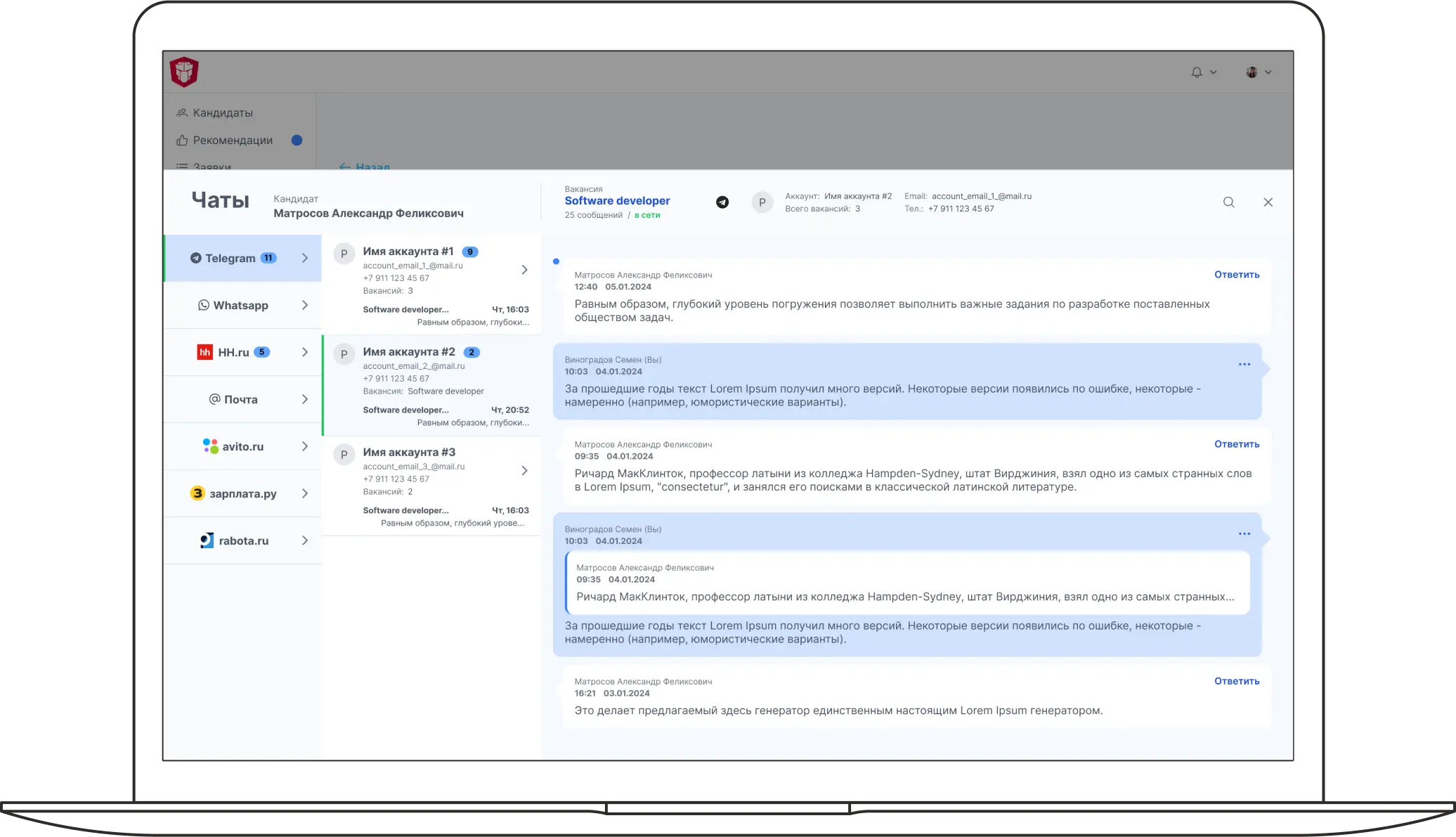
Task: Open Кандидаты in the sidebar menu
Action: pos(222,113)
